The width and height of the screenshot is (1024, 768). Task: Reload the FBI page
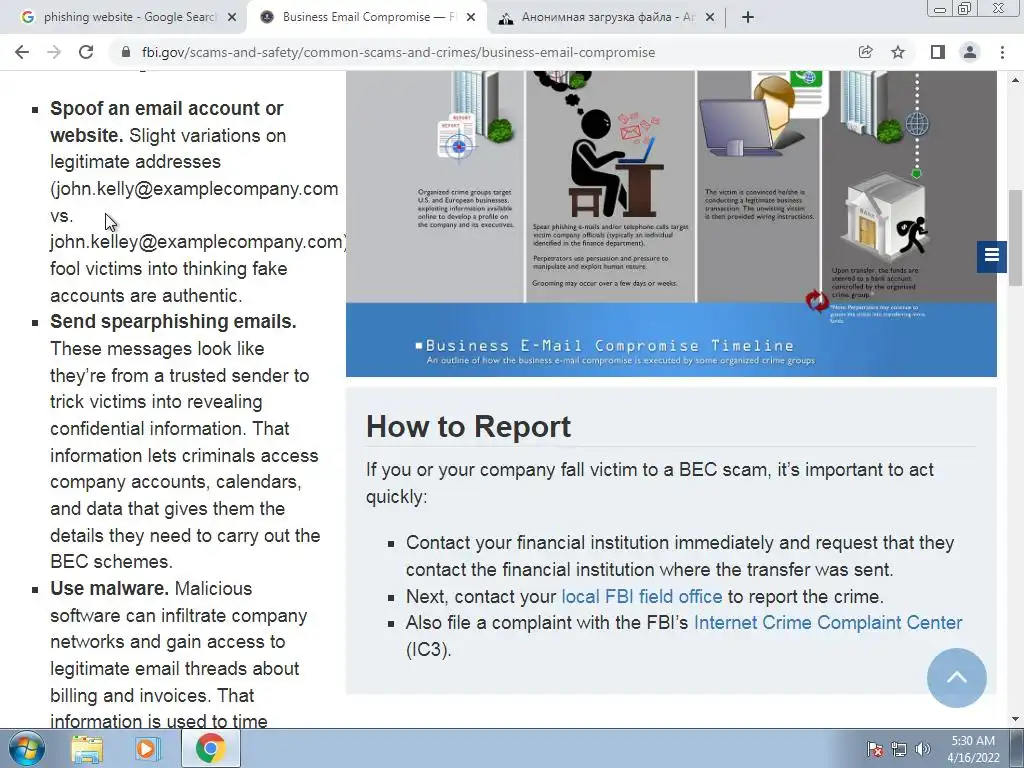(x=86, y=52)
